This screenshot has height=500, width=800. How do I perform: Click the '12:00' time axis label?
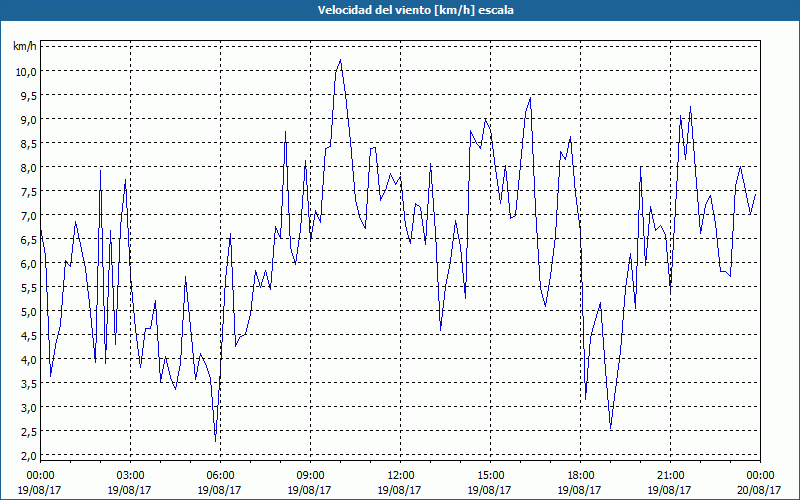[x=401, y=476]
